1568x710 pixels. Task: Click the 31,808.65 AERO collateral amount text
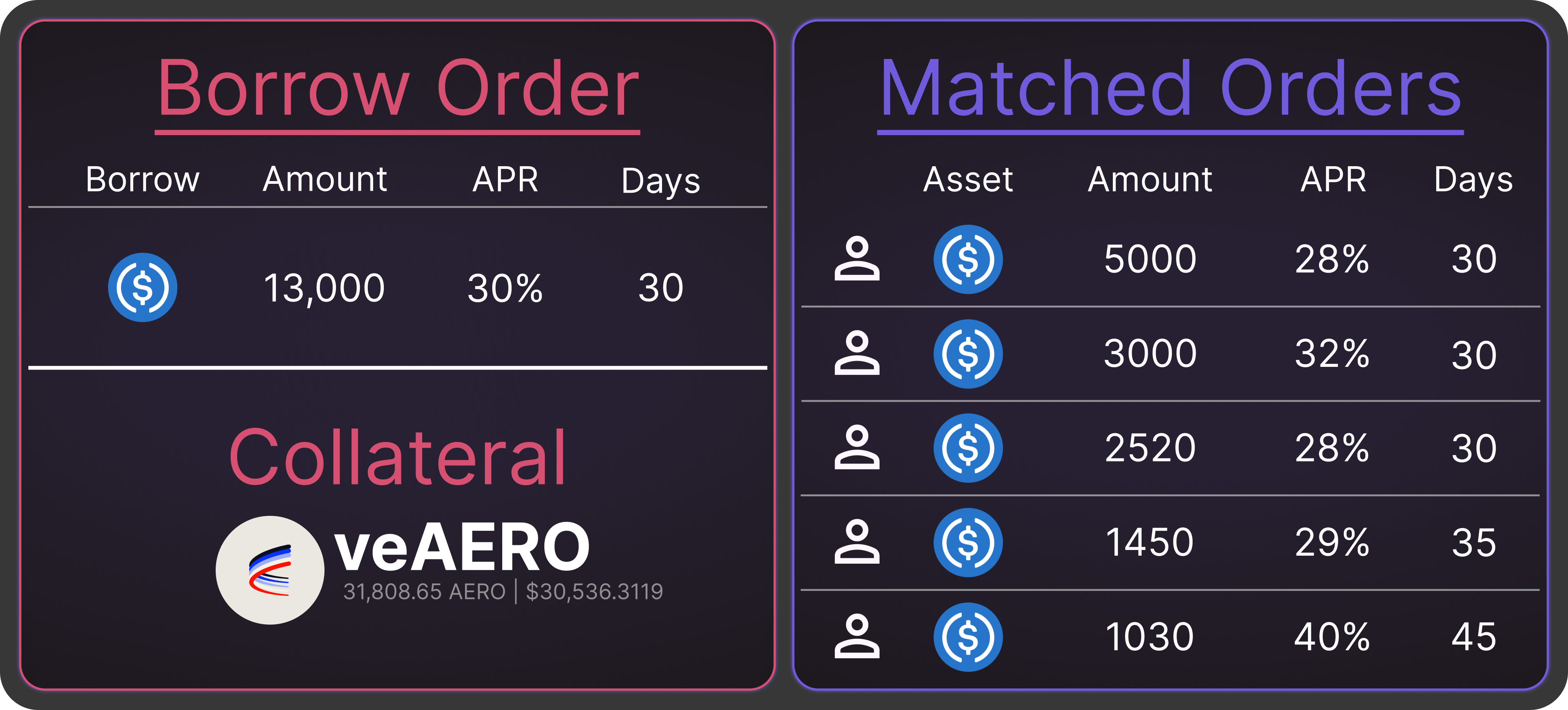[x=424, y=591]
